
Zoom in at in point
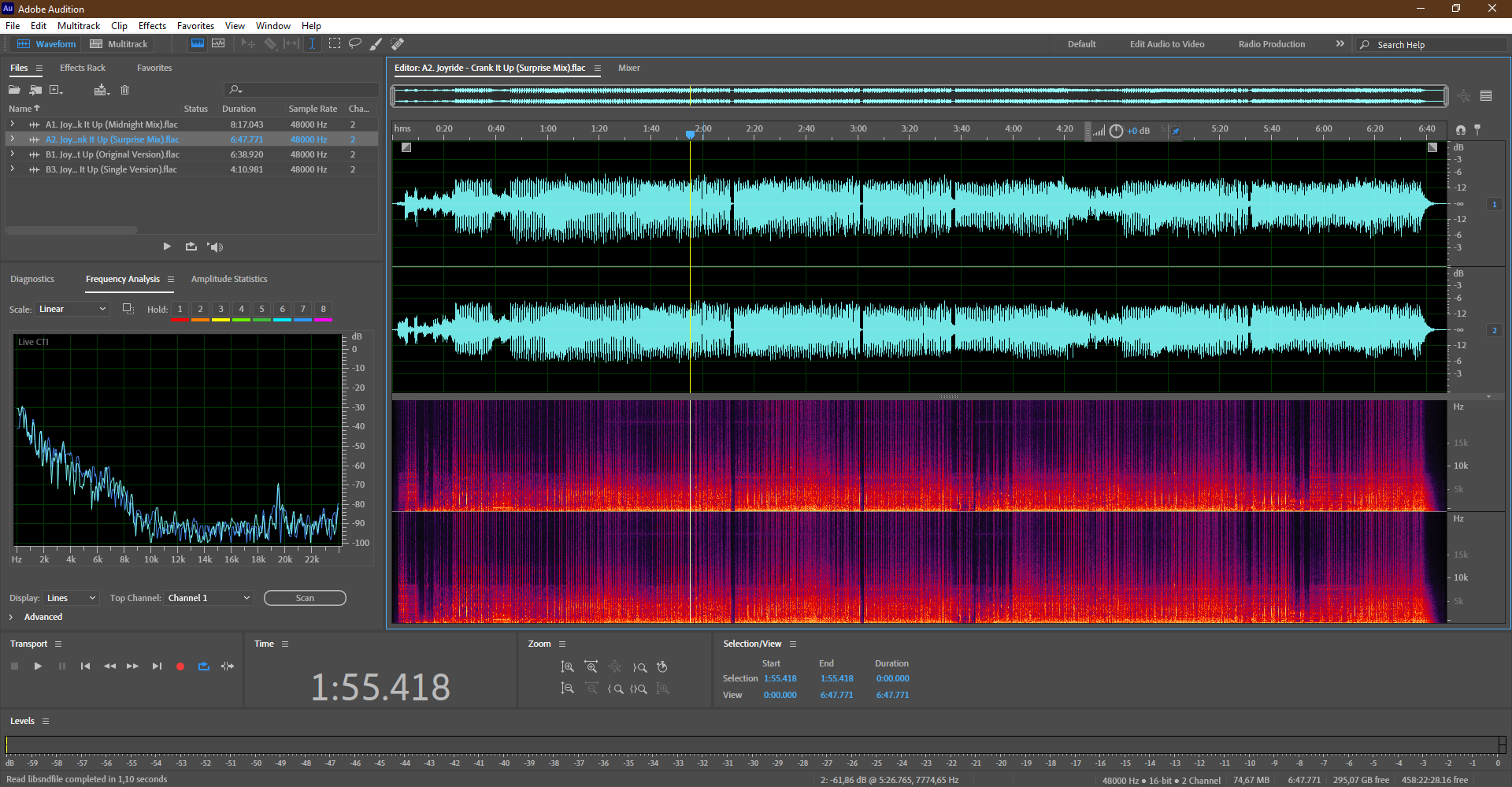pos(616,689)
